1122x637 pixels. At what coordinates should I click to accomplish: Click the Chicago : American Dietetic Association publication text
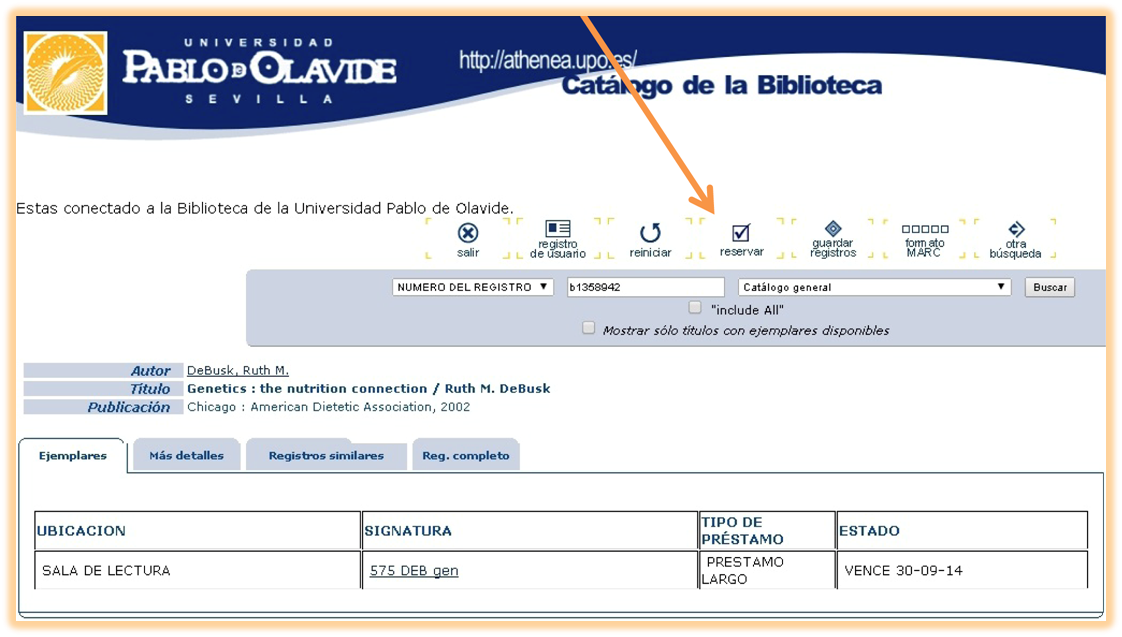click(328, 407)
